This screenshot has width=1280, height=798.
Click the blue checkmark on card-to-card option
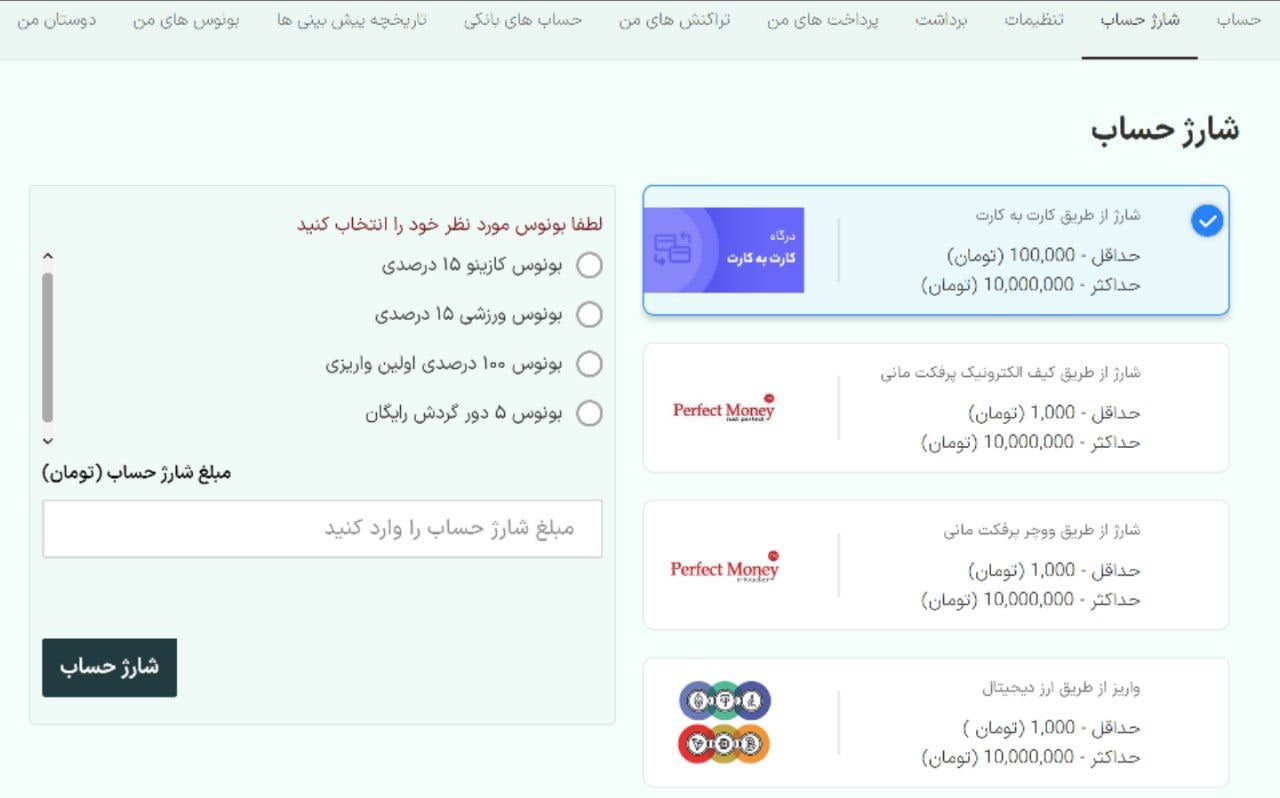(1208, 221)
